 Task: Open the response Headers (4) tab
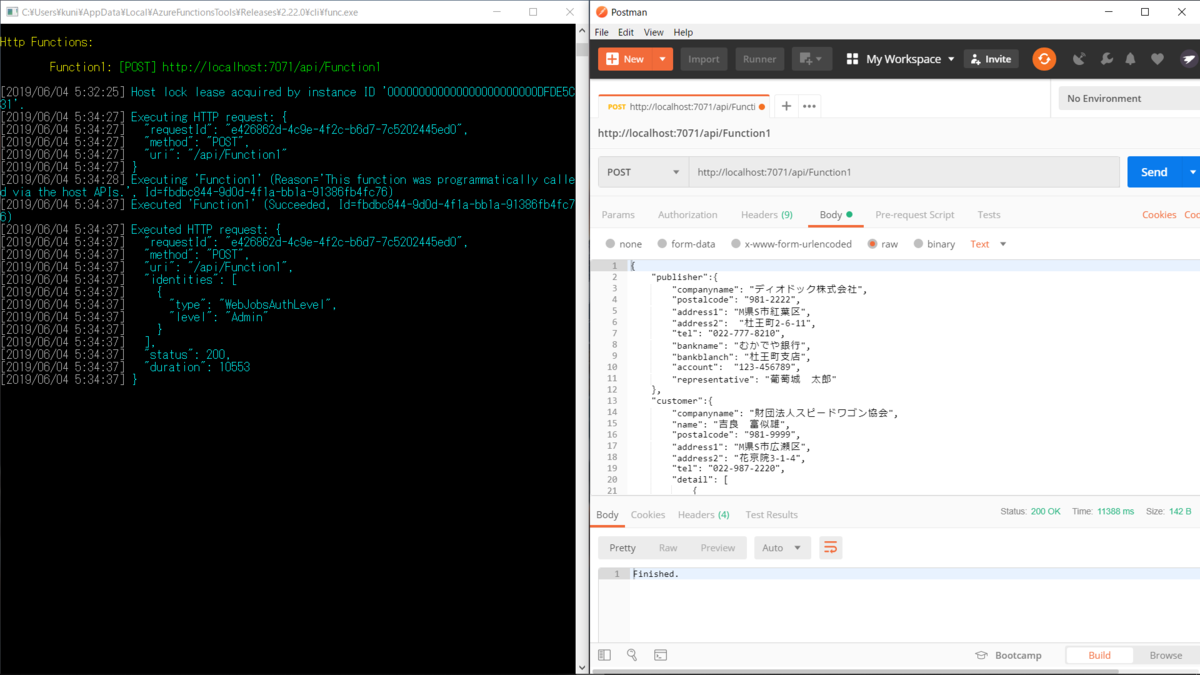coord(704,515)
